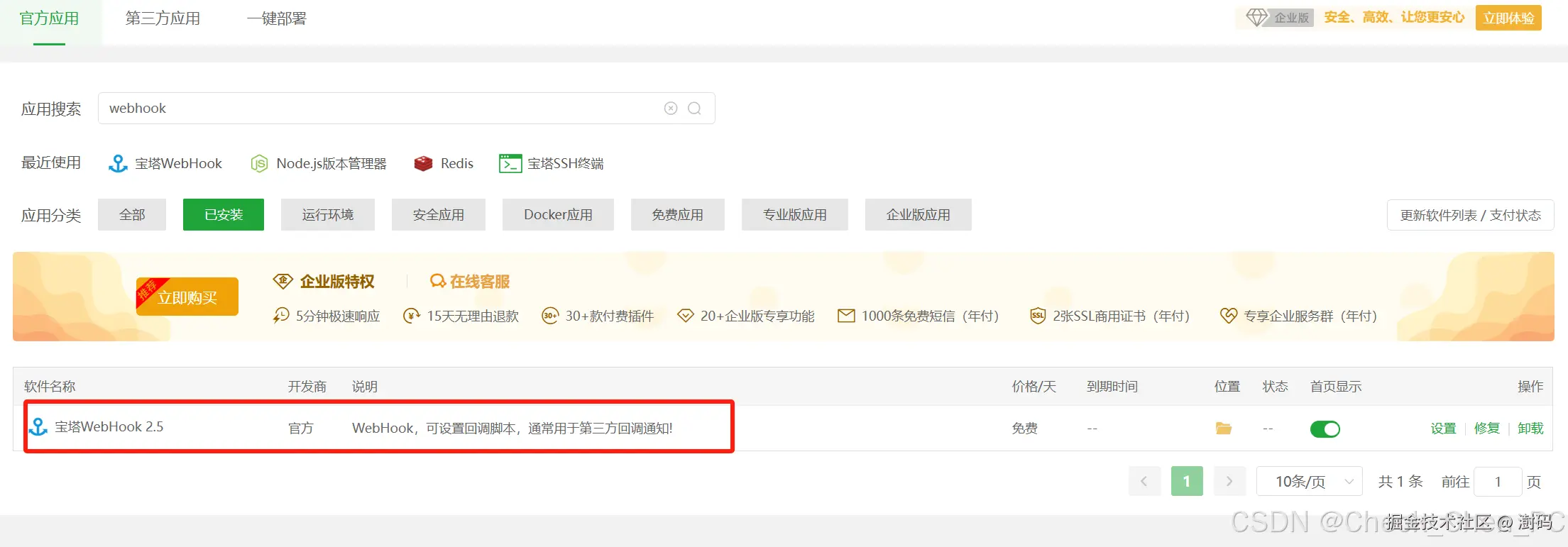
Task: Select page 1 in pagination
Action: (1187, 482)
